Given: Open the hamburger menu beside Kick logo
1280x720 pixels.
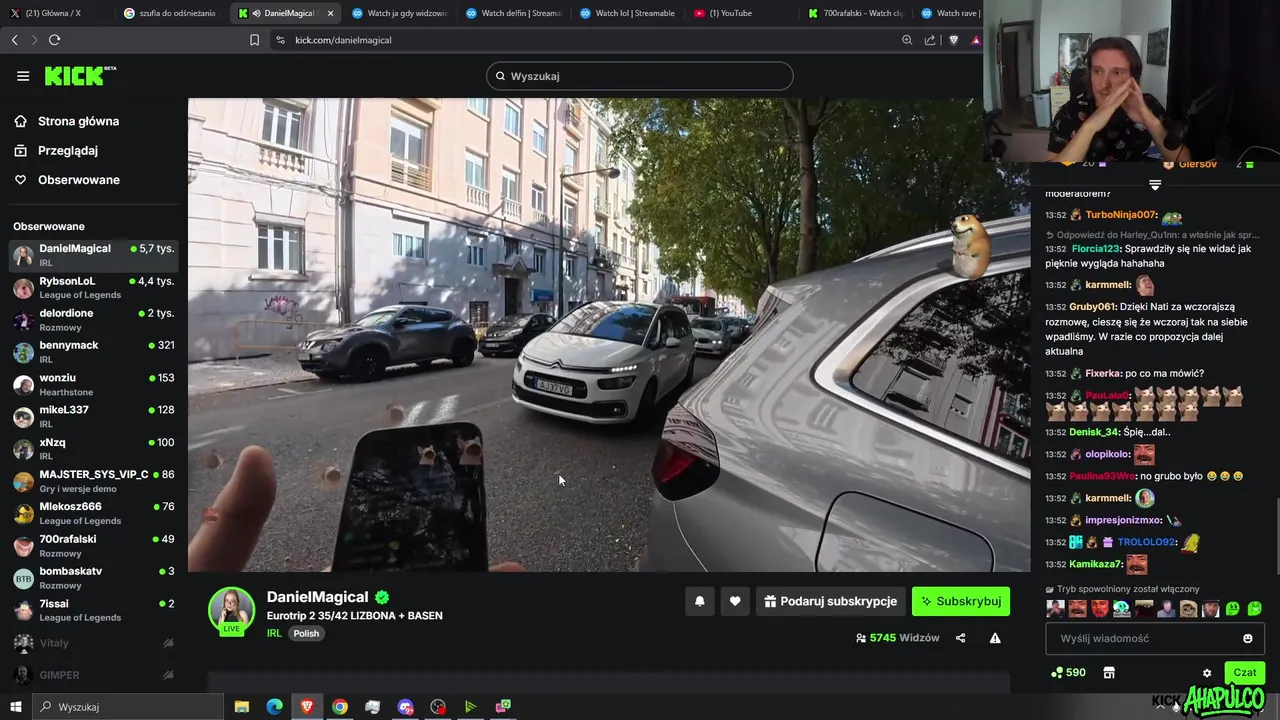Looking at the screenshot, I should click(x=23, y=76).
